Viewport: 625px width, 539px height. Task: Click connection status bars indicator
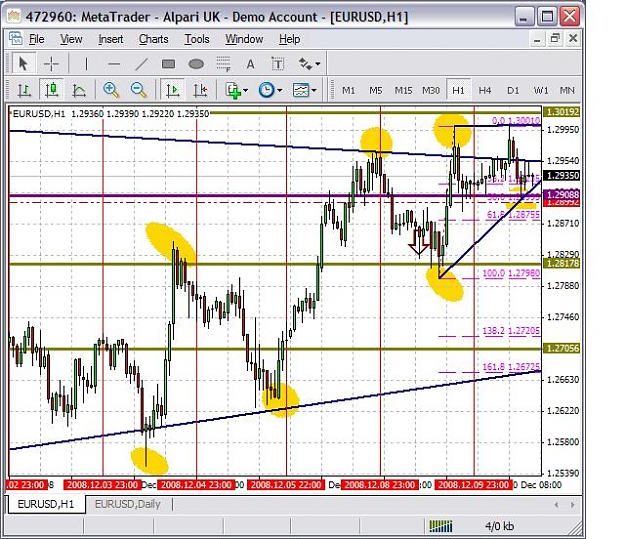[440, 526]
